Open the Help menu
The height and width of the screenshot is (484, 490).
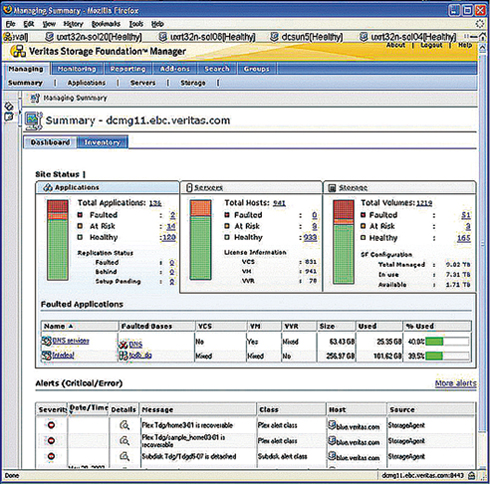pos(157,24)
